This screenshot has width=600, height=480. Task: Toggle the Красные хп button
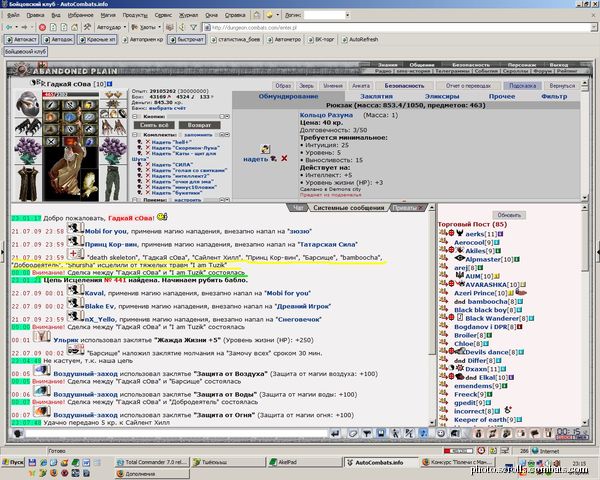[x=97, y=39]
